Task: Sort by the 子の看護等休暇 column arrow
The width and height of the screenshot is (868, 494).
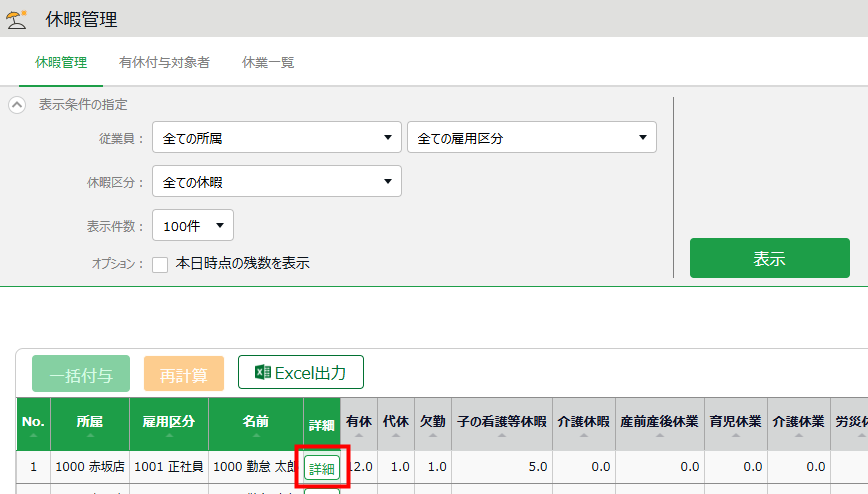Action: 501,439
